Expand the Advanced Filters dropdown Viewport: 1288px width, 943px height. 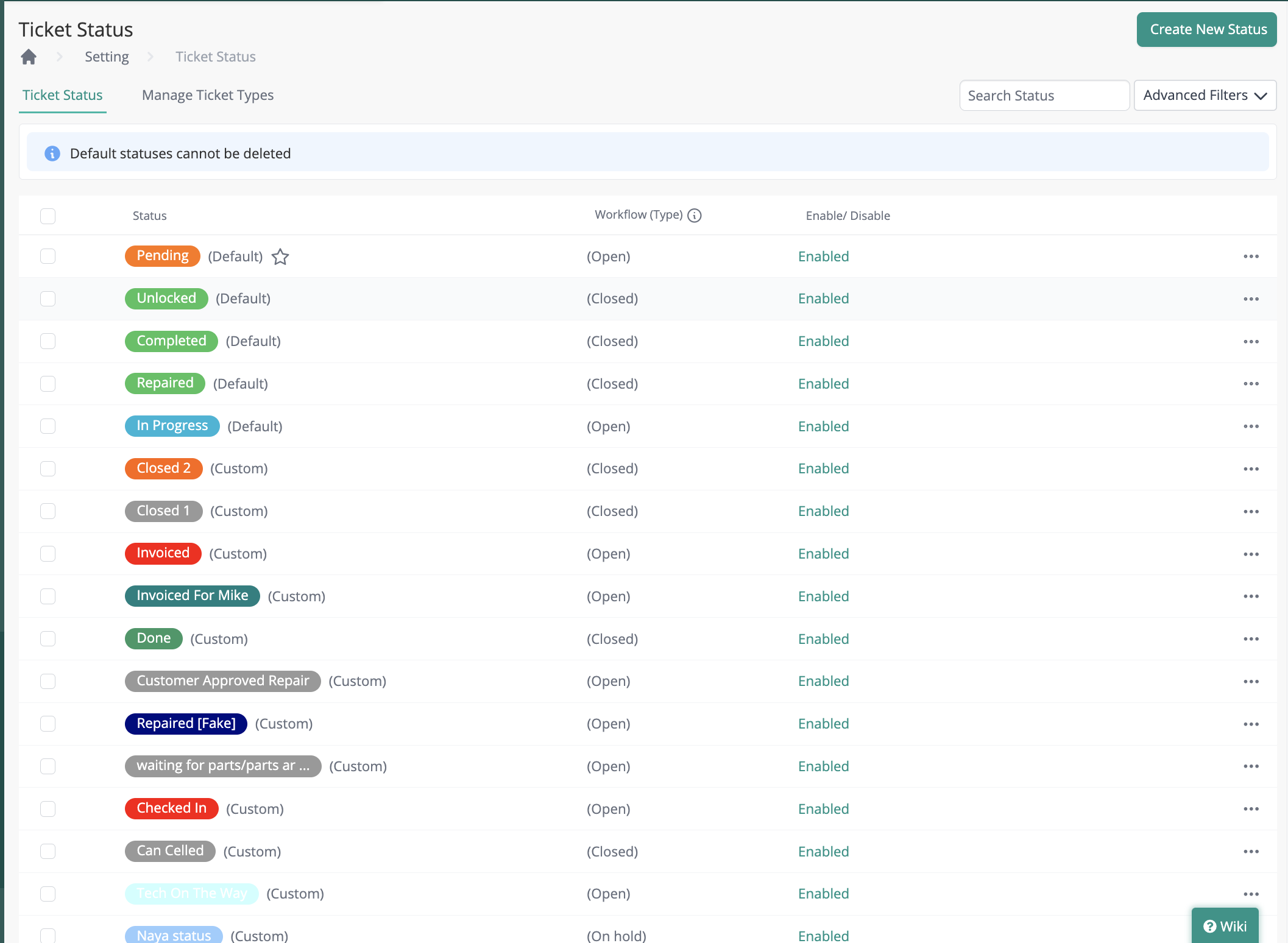pos(1205,96)
